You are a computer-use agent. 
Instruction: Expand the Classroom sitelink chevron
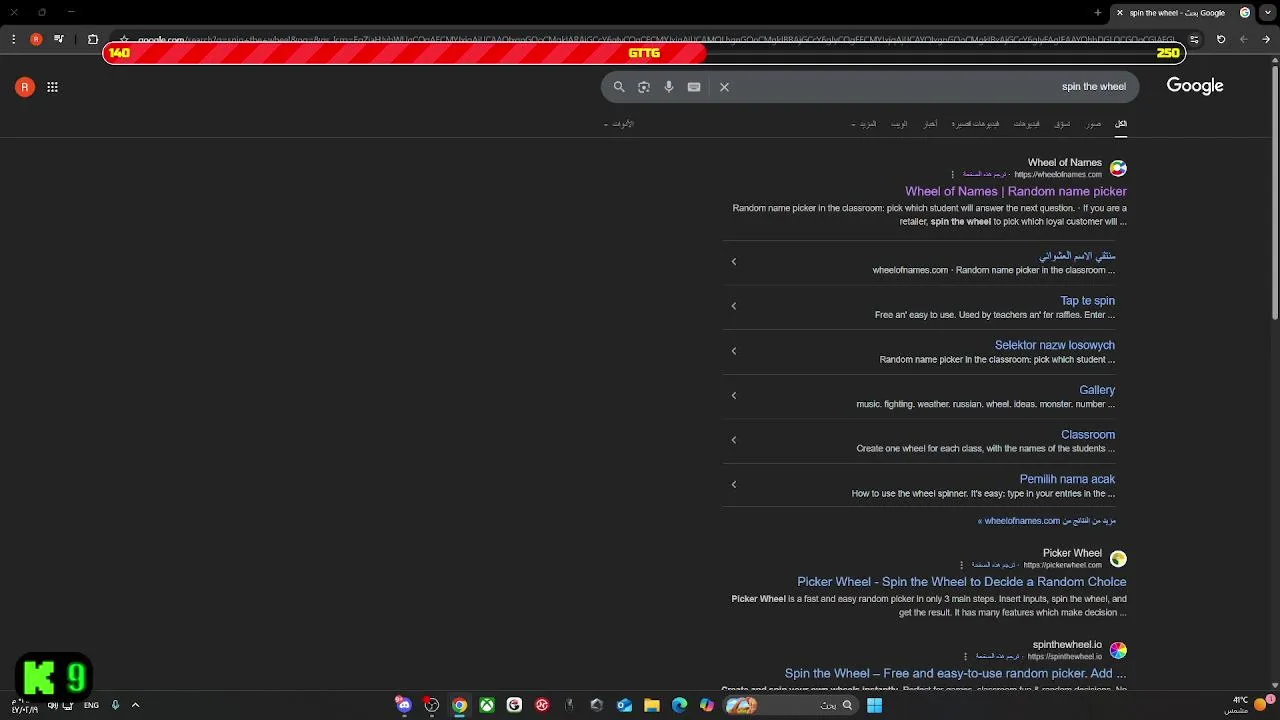click(x=734, y=440)
